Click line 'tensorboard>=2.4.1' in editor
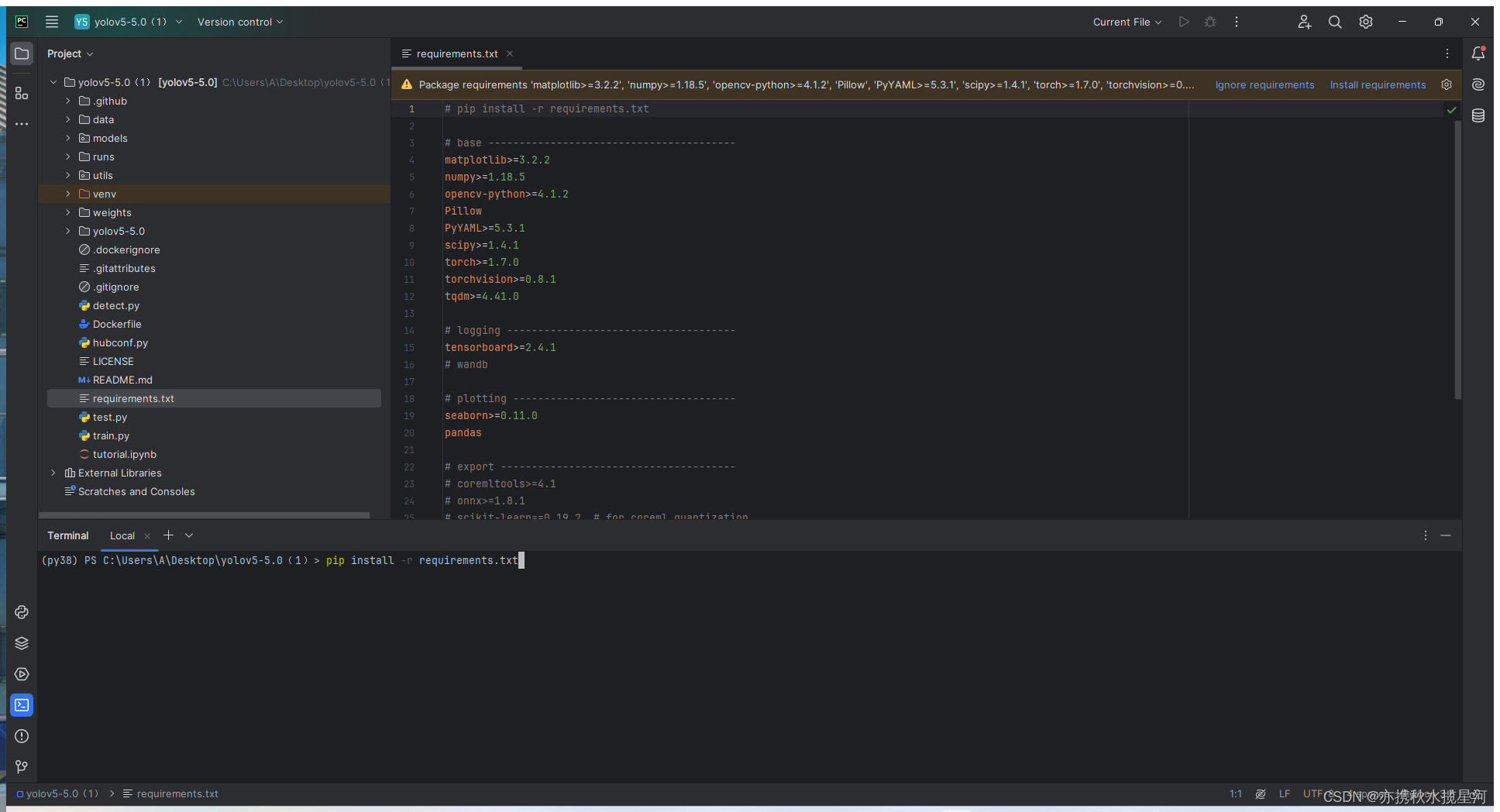 pos(501,347)
